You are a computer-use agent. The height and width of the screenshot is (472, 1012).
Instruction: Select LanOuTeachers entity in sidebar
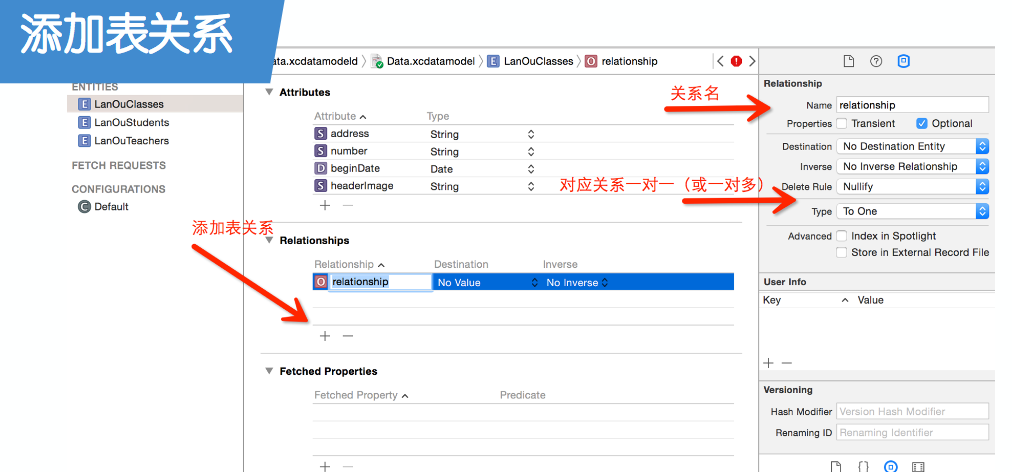pos(131,141)
